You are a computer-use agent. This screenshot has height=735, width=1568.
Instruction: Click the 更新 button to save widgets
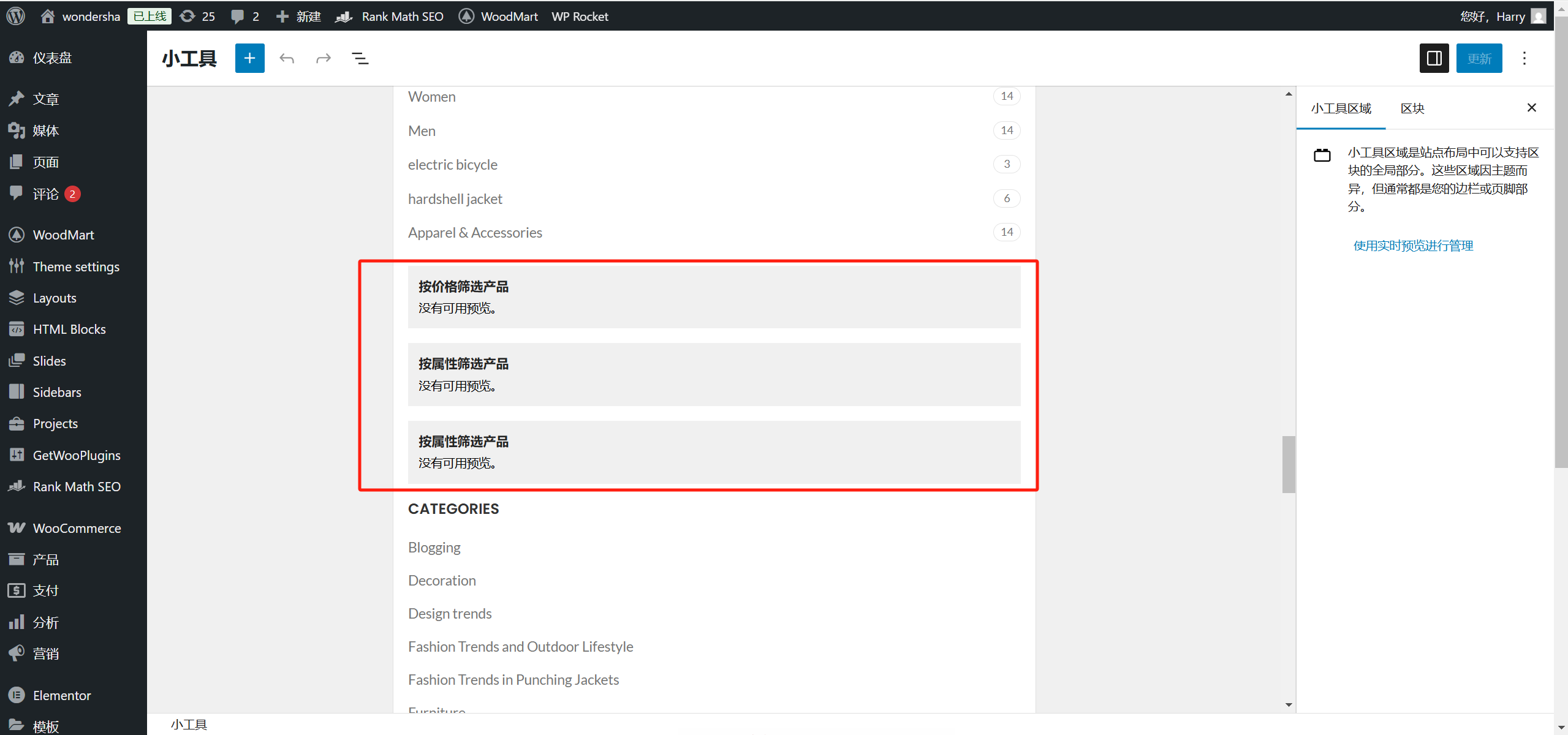[1479, 58]
